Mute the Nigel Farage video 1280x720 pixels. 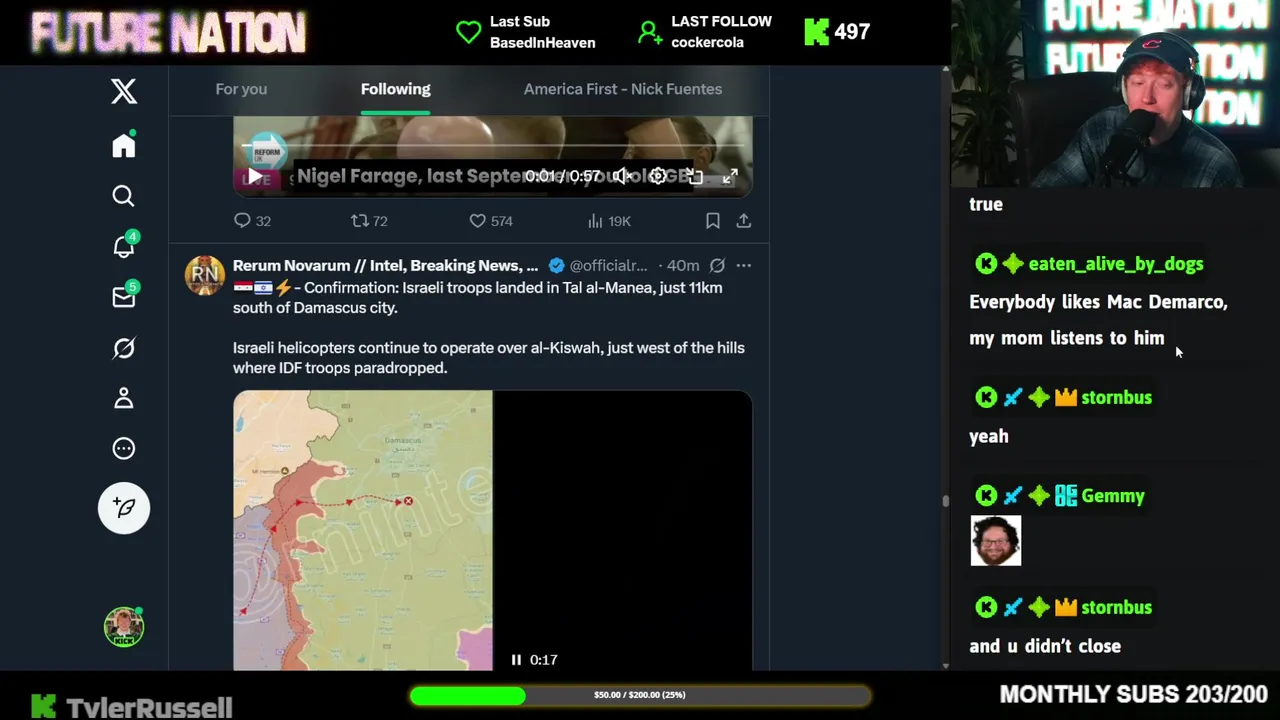[x=622, y=177]
